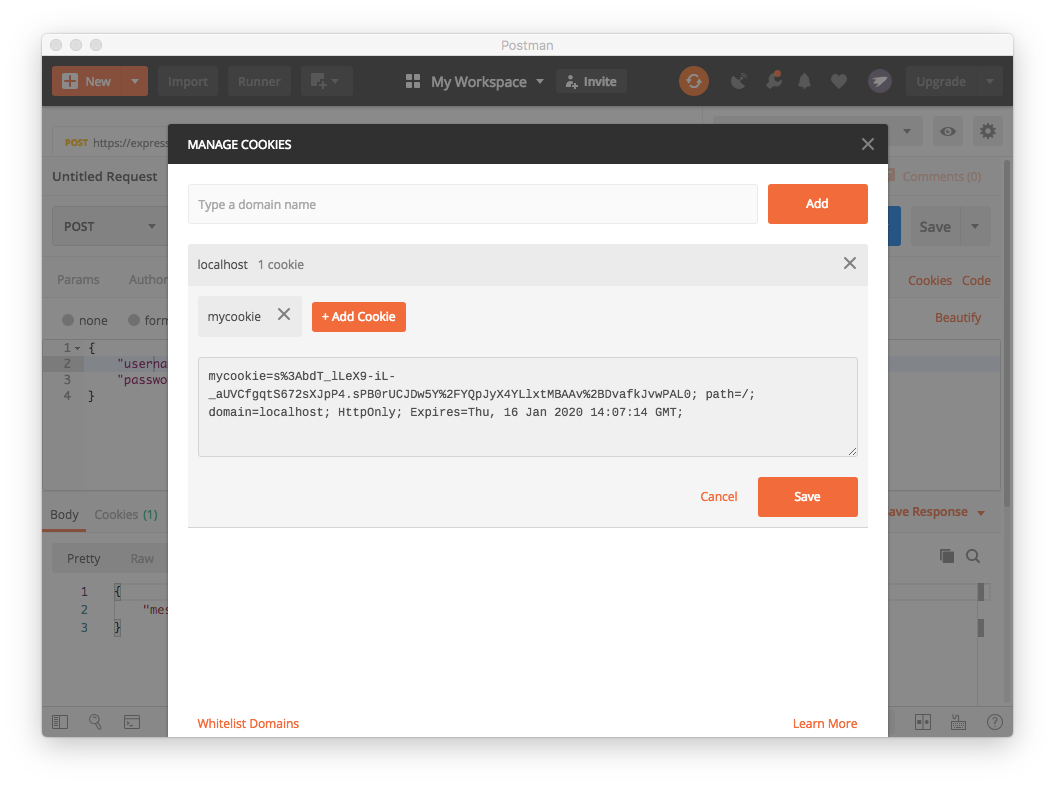Sync your Postman account
This screenshot has height=787, width=1055.
click(694, 81)
